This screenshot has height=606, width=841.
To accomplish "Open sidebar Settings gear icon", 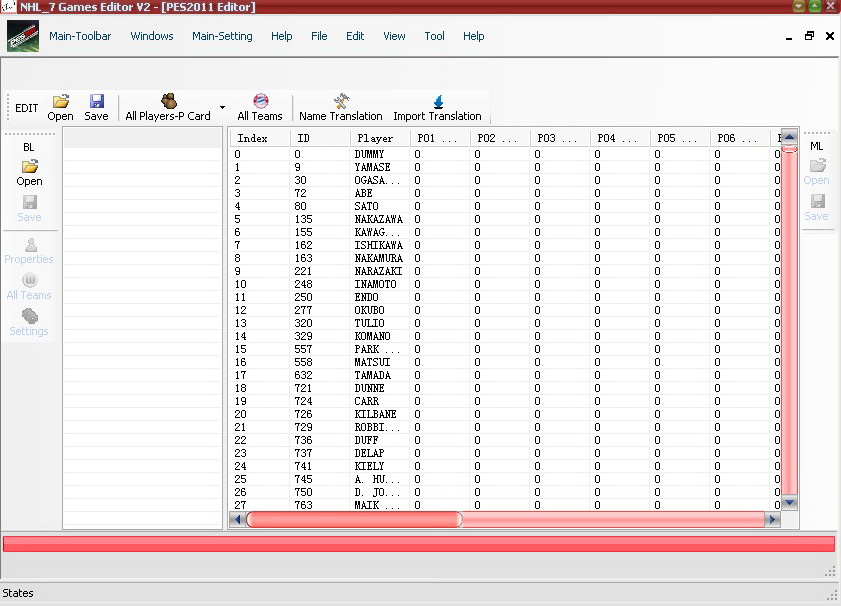I will (29, 316).
